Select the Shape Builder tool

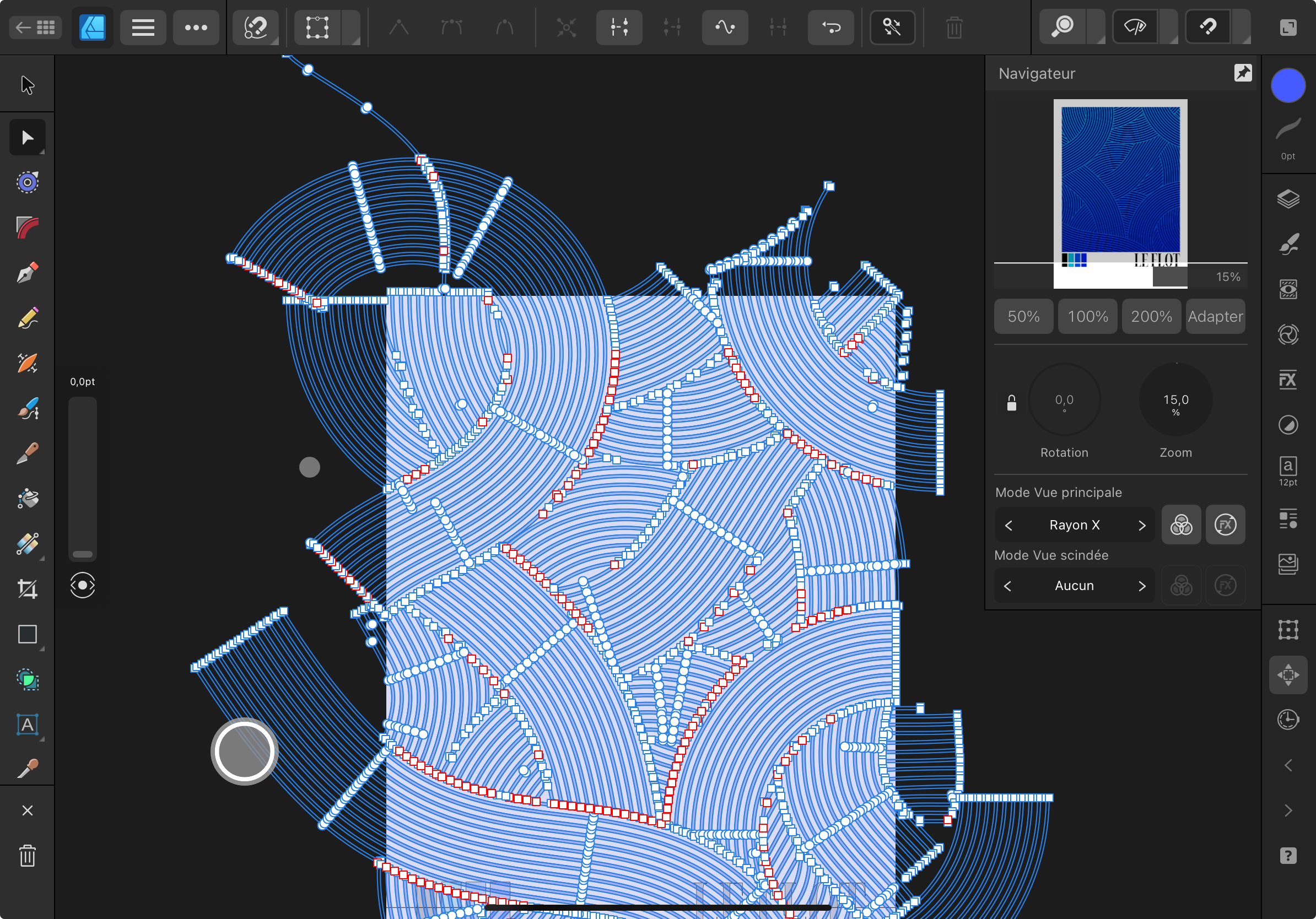click(27, 679)
